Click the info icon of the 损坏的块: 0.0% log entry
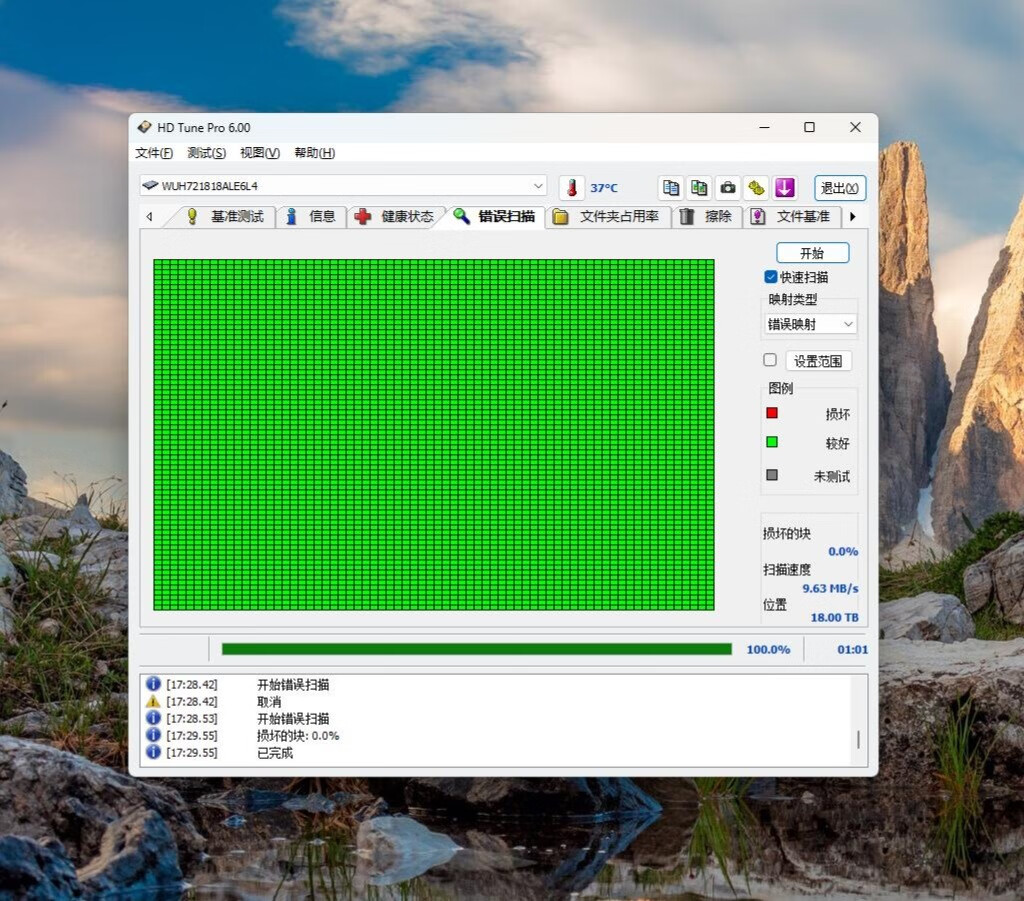This screenshot has width=1024, height=901. pyautogui.click(x=153, y=735)
